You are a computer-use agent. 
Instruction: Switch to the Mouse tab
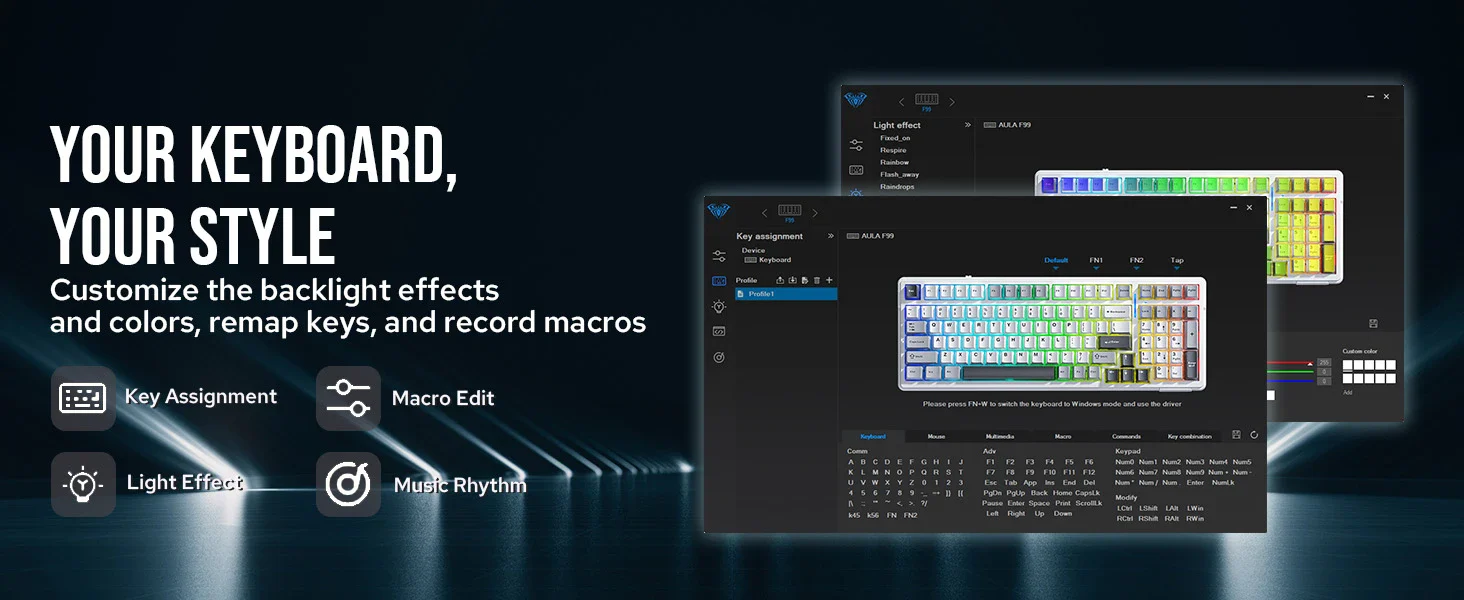[936, 437]
